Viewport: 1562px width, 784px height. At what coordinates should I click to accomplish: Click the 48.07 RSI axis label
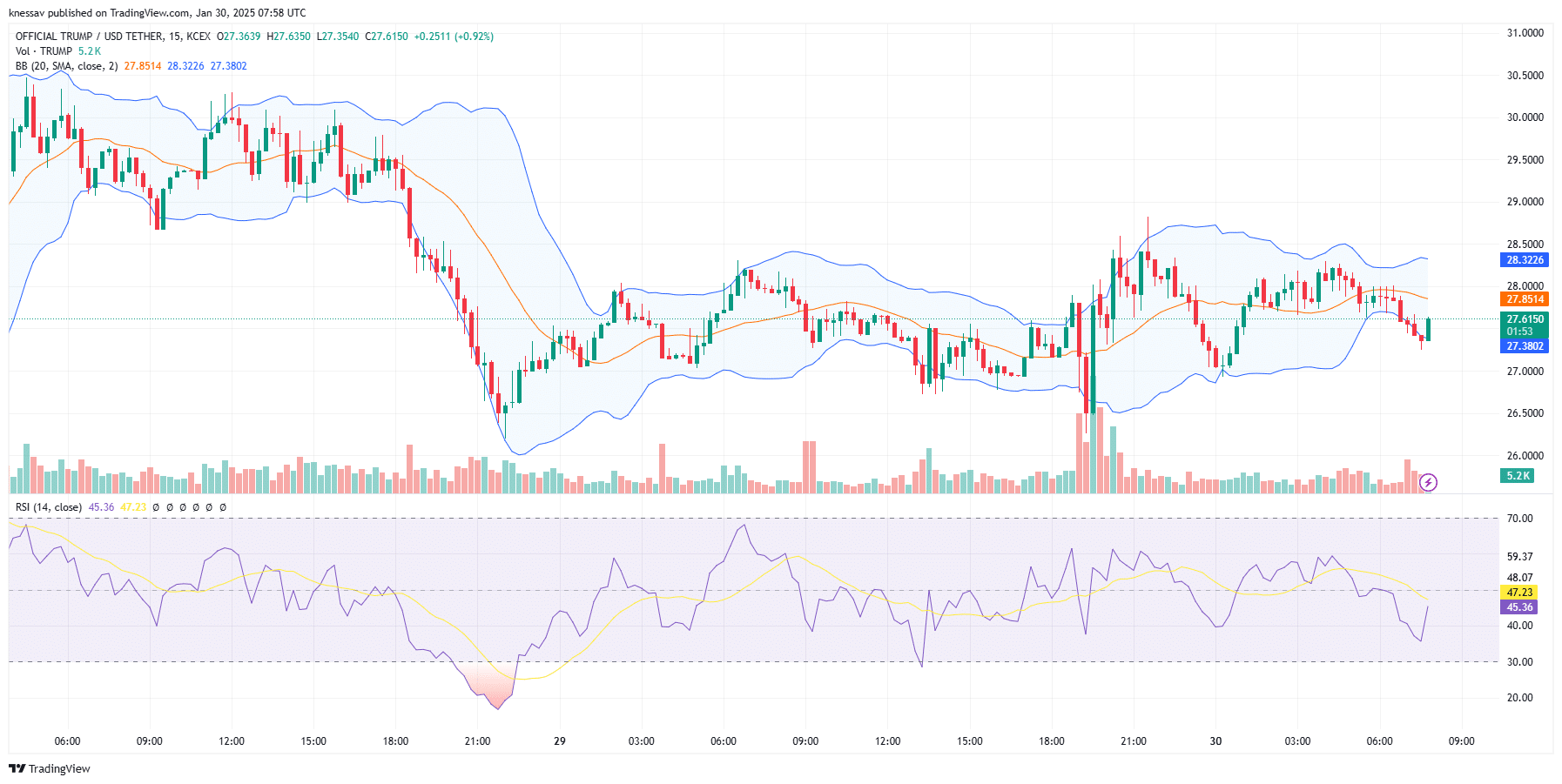click(1520, 578)
